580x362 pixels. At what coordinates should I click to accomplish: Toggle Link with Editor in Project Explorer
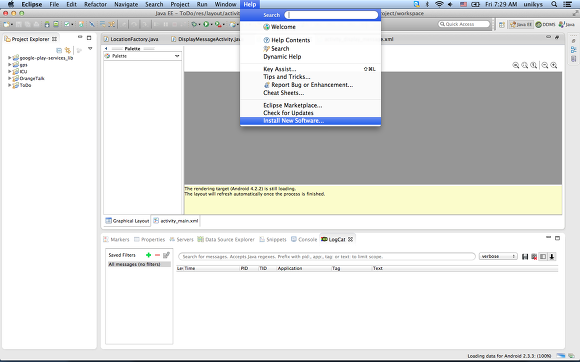pos(68,50)
